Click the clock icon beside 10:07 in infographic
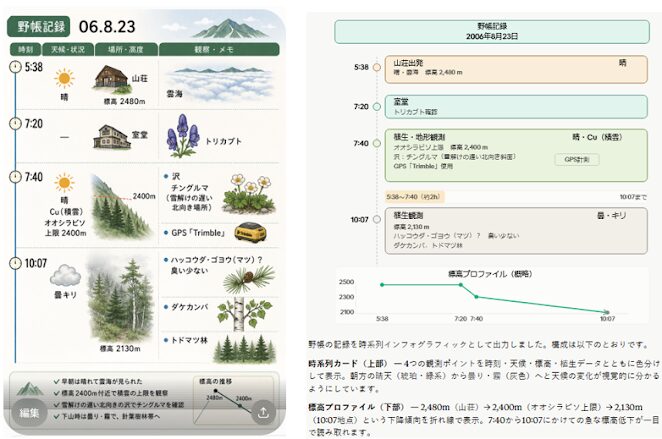 [15, 263]
